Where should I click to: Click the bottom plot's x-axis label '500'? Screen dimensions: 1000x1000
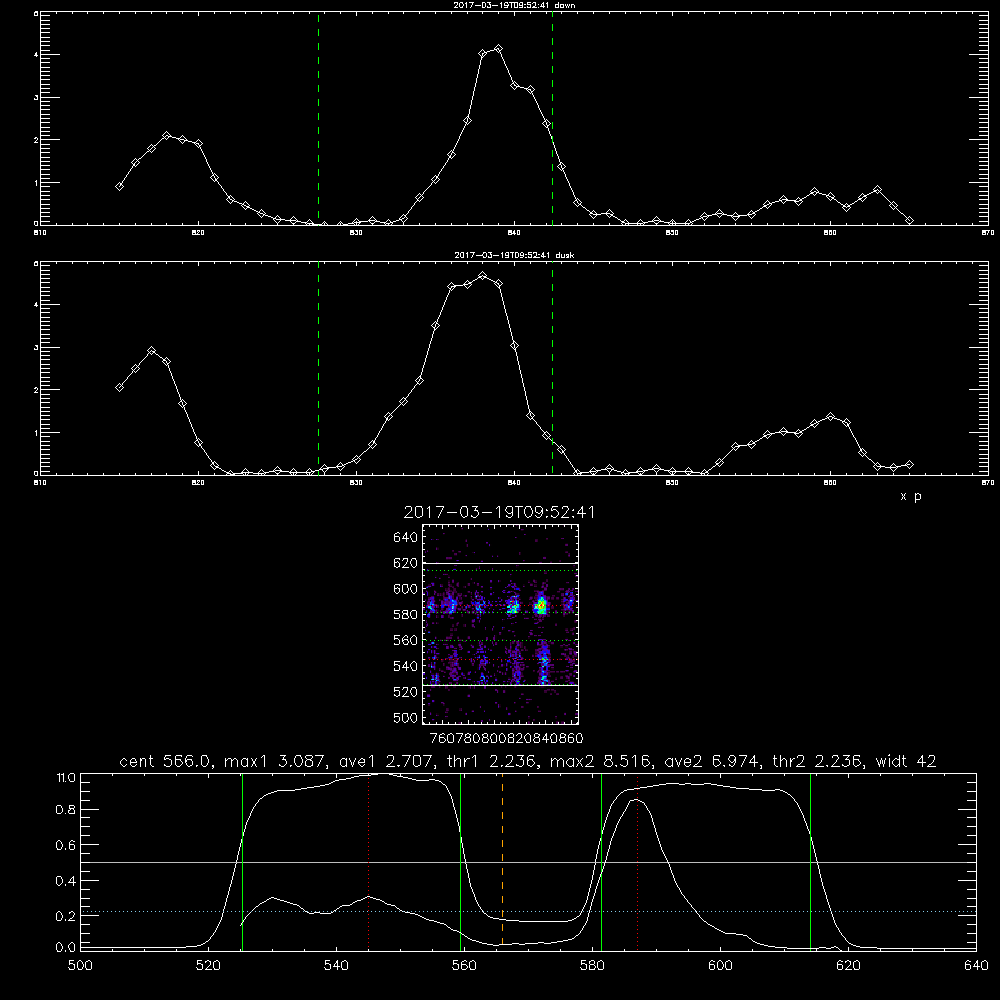(80, 966)
